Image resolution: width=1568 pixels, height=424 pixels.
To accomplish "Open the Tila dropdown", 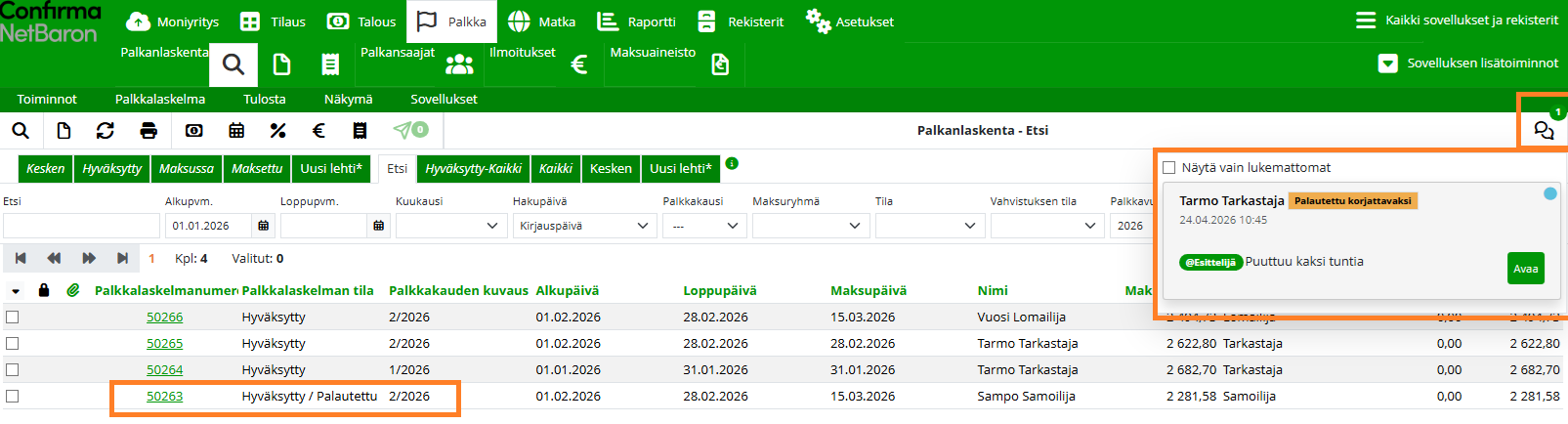I will tap(930, 226).
